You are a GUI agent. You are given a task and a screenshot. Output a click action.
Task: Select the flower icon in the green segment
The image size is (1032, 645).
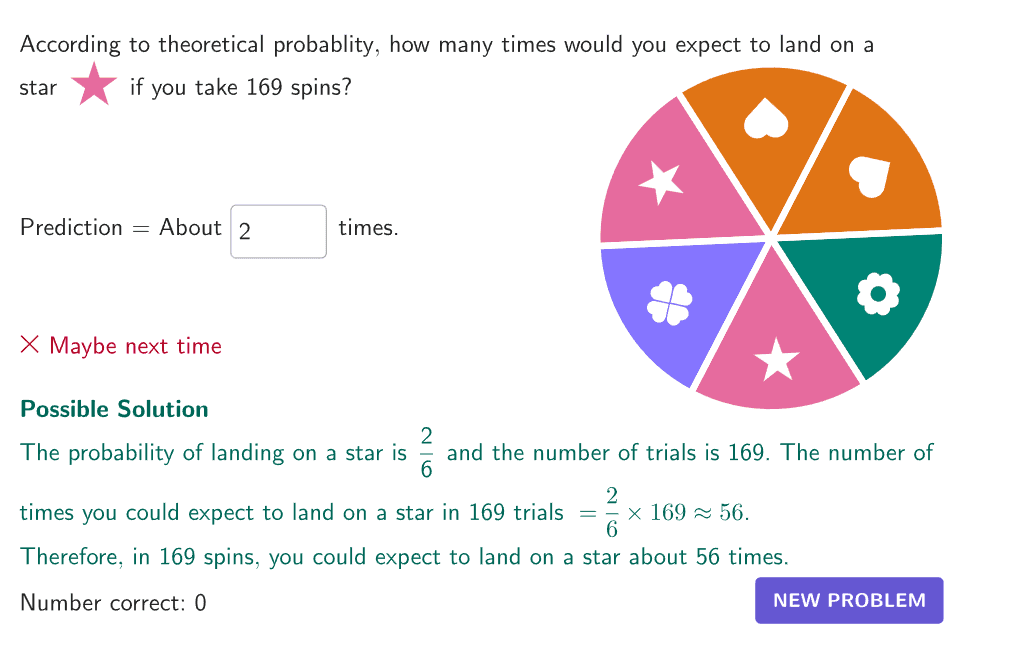878,293
